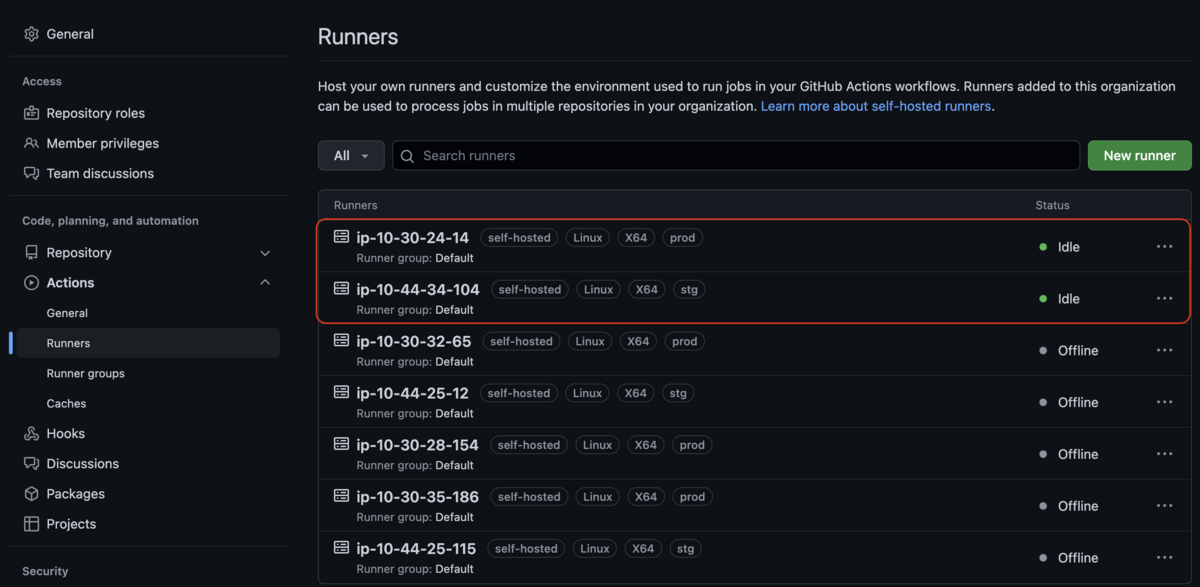Image resolution: width=1200 pixels, height=587 pixels.
Task: Open options menu for ip-10-30-24-14
Action: coord(1164,247)
